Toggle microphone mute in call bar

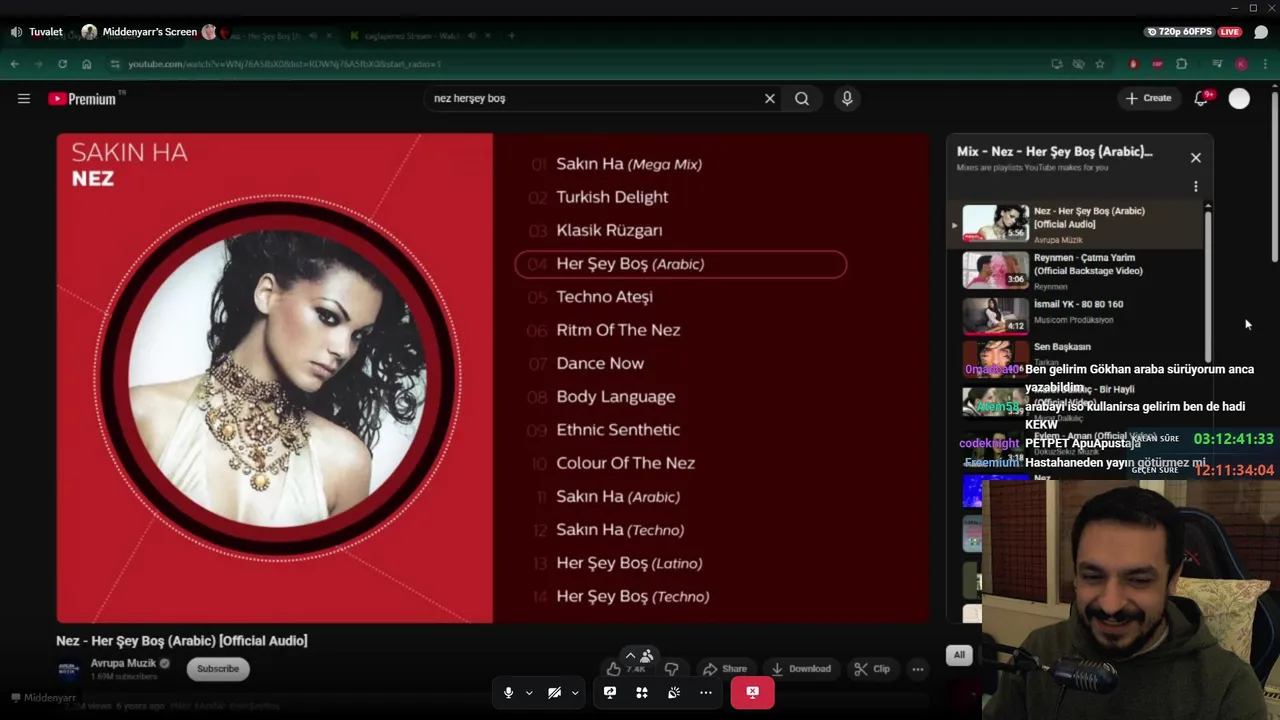508,692
